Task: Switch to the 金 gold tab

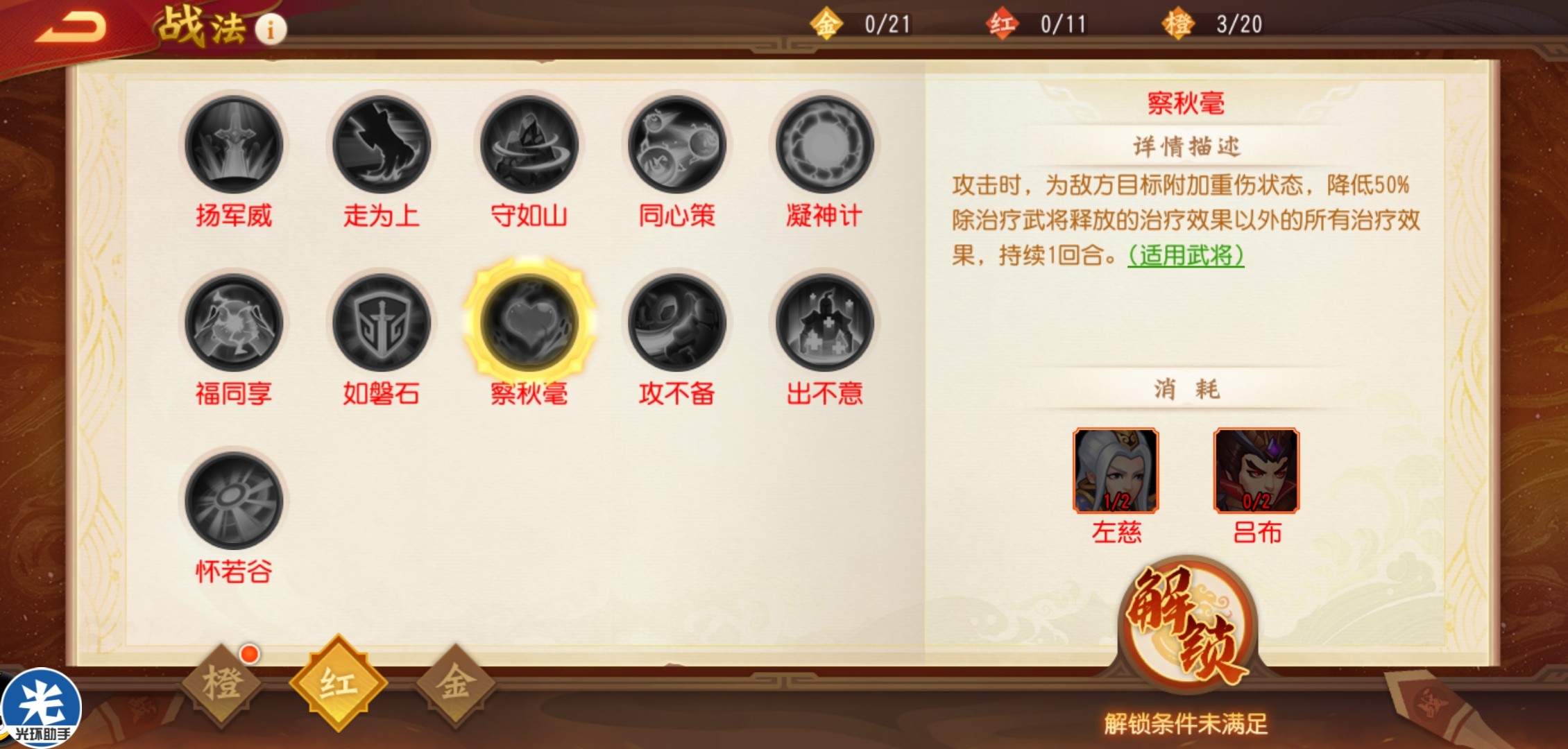Action: point(456,683)
